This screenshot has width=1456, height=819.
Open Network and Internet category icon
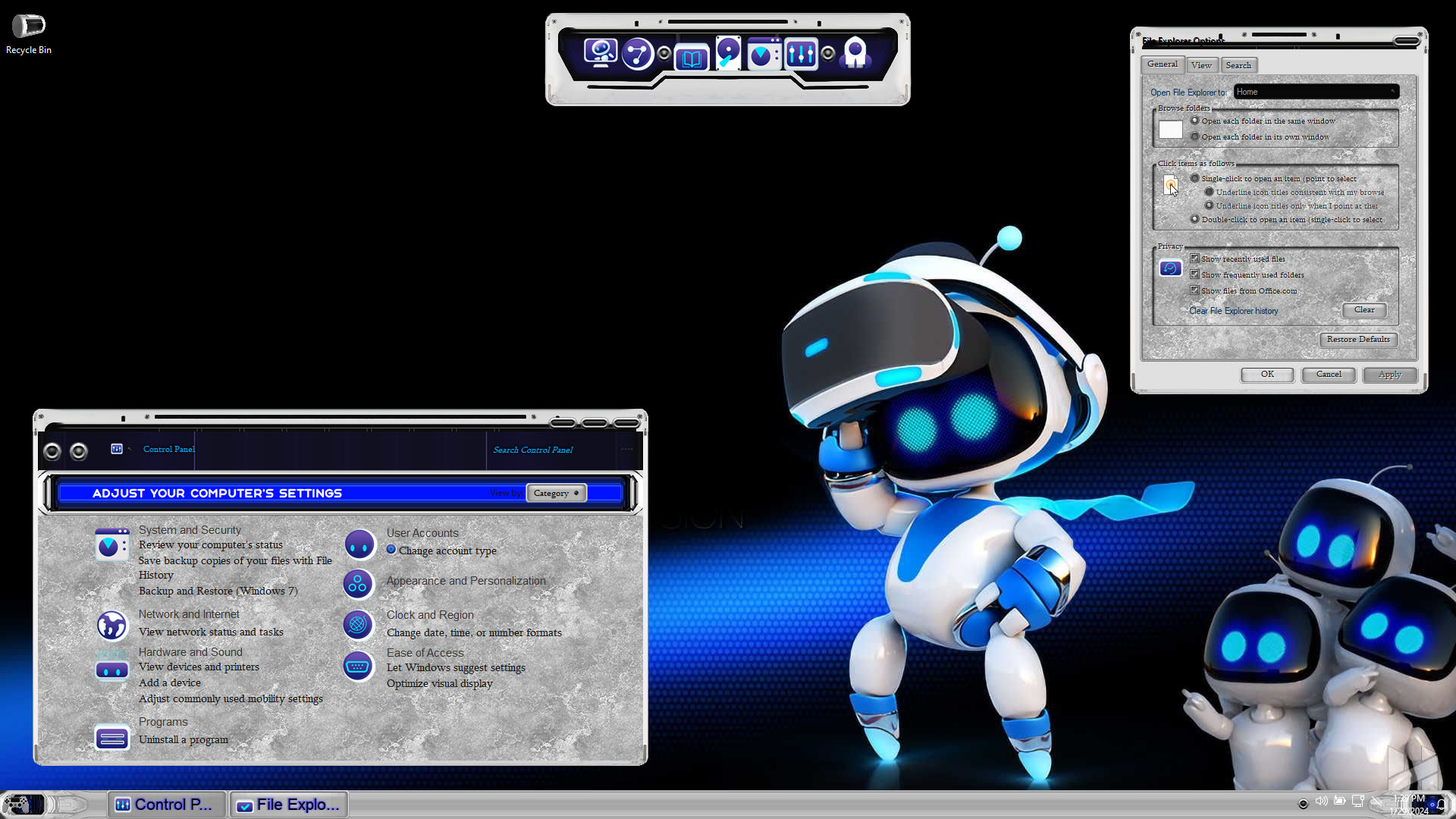[112, 625]
